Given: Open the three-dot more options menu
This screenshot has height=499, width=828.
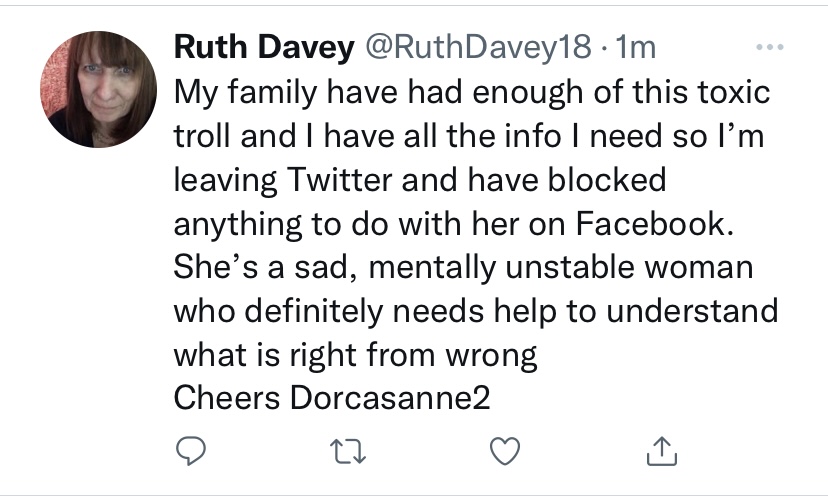Looking at the screenshot, I should 768,47.
